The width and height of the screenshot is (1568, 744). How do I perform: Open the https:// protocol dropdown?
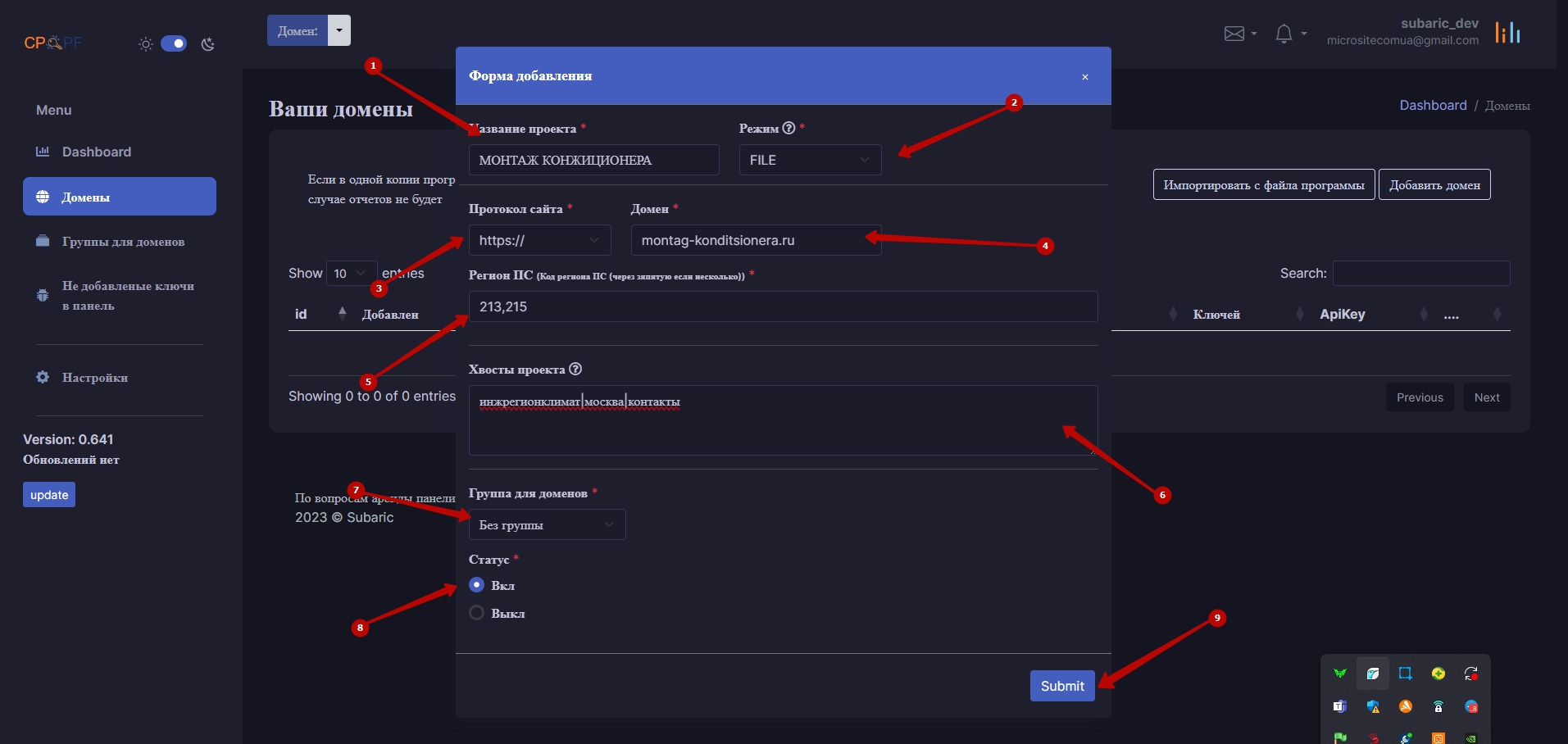click(539, 240)
